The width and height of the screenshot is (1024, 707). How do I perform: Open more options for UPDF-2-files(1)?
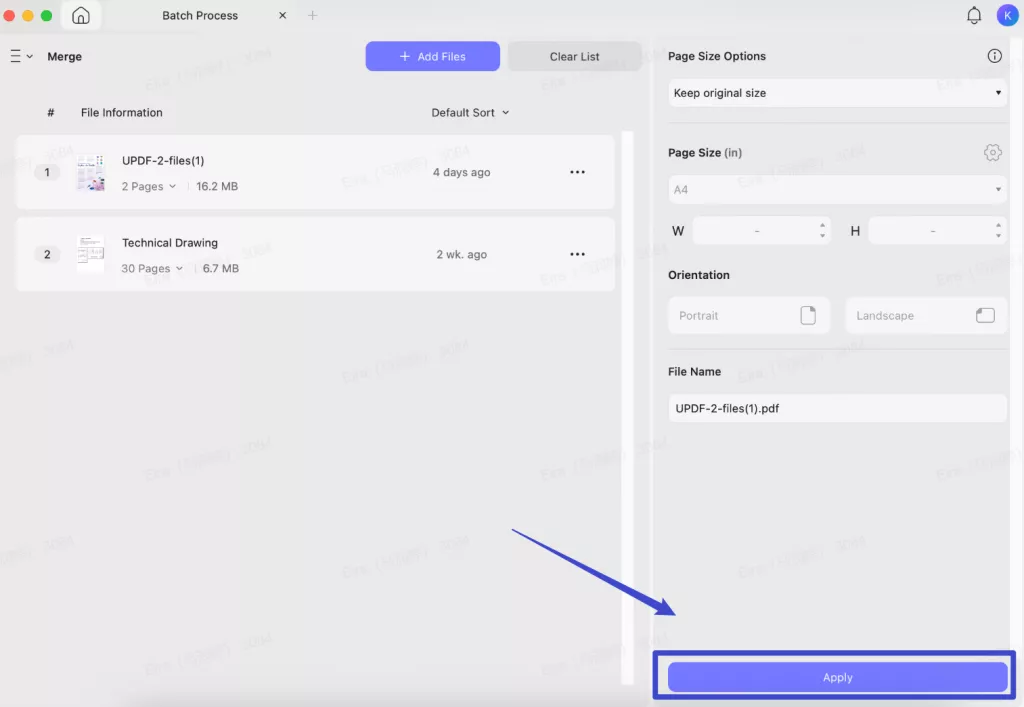(577, 172)
